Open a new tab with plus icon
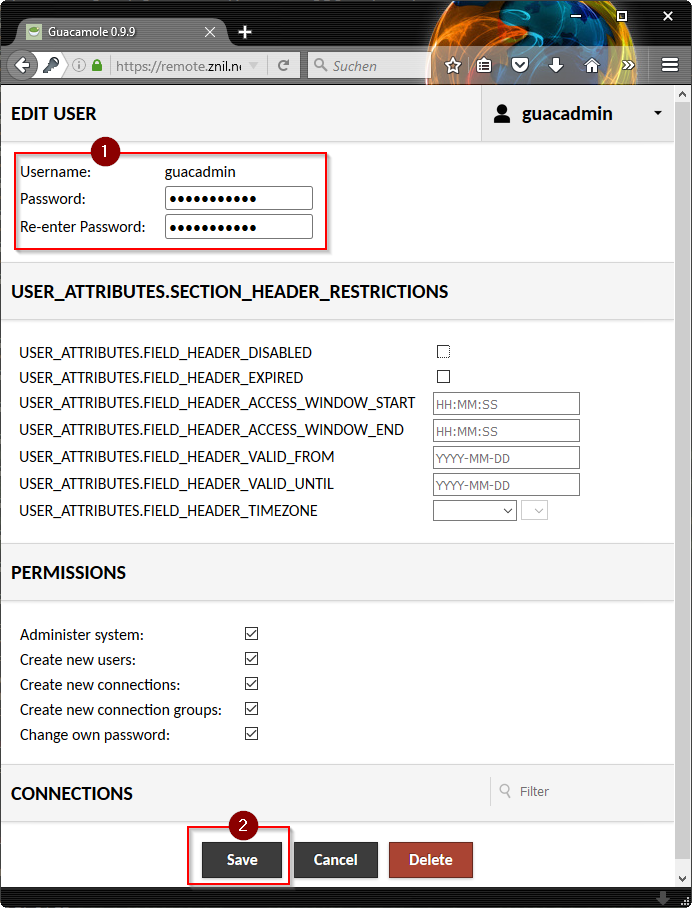Screen dimensions: 692x908 point(245,32)
